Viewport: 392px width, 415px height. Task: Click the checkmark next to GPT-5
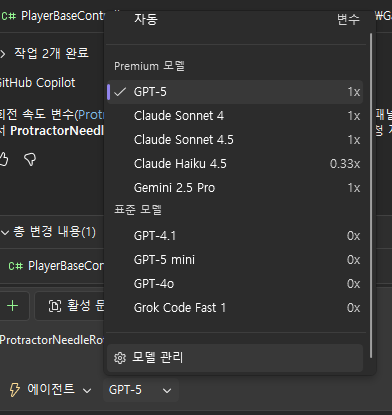click(x=120, y=92)
